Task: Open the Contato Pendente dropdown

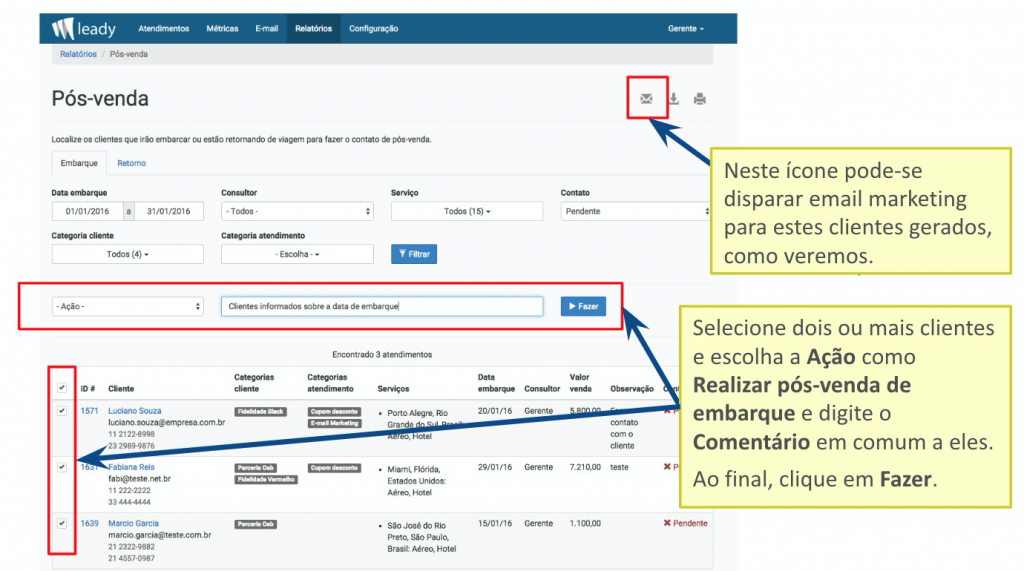Action: 635,211
